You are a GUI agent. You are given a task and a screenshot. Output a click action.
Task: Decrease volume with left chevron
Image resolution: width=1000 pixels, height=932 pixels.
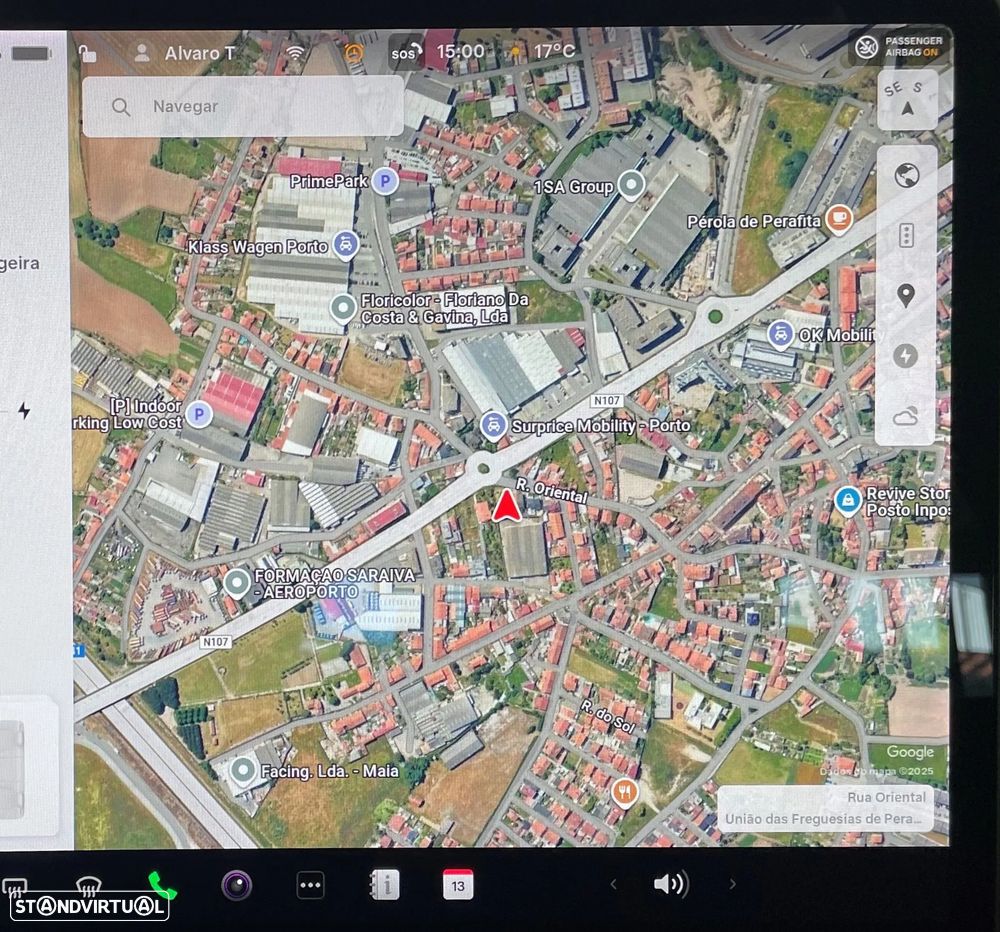point(614,884)
